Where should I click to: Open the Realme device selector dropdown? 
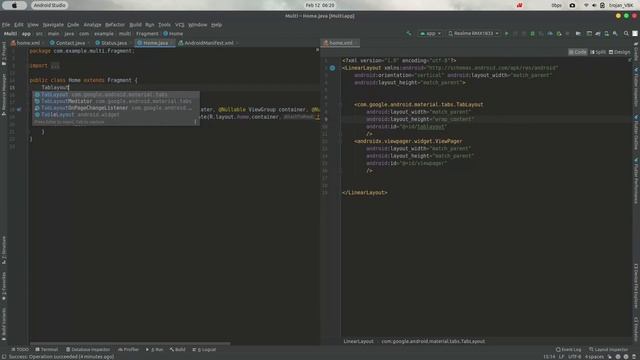pyautogui.click(x=473, y=33)
